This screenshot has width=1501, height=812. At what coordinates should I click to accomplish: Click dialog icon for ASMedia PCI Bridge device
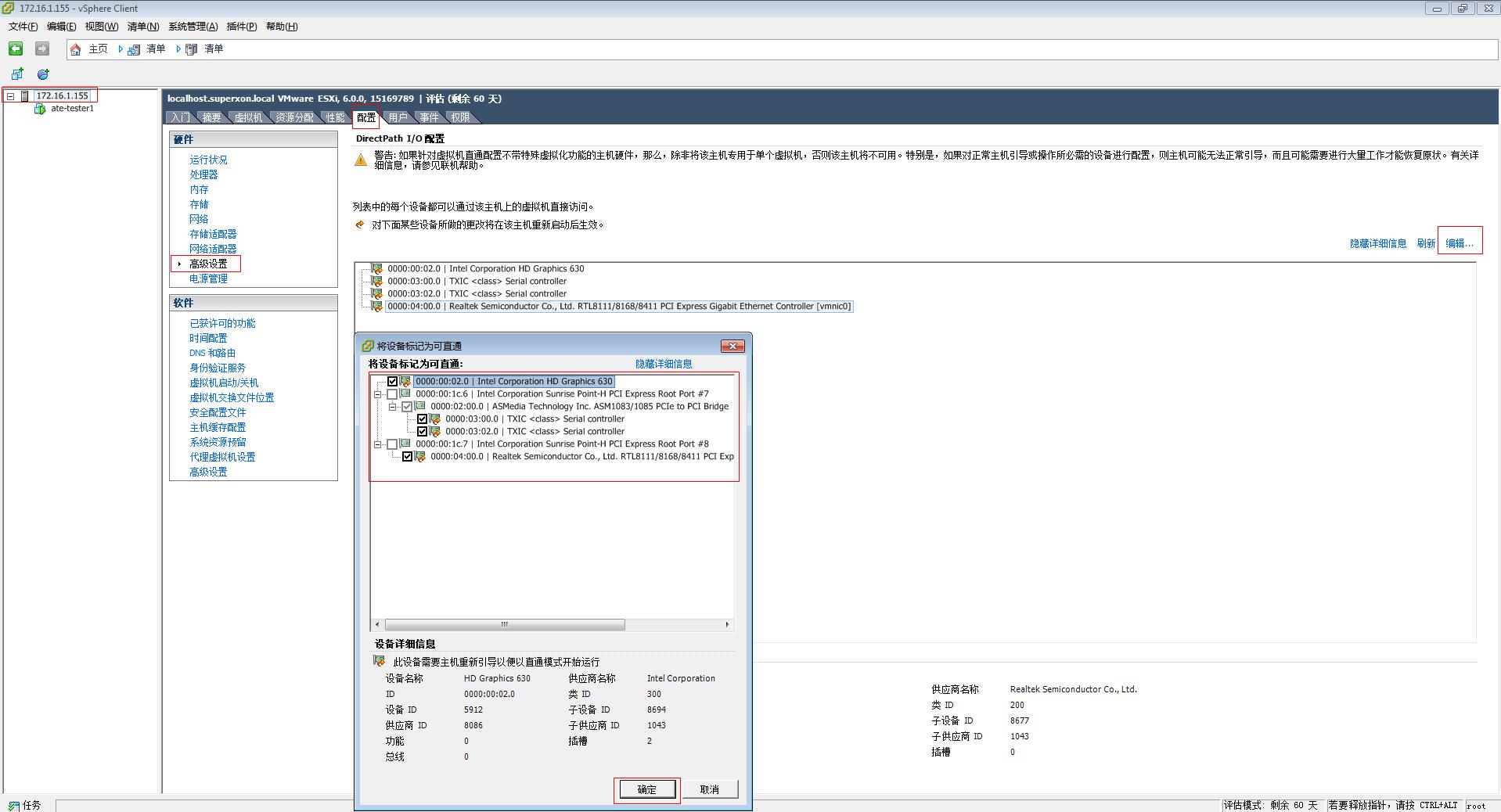(x=420, y=407)
